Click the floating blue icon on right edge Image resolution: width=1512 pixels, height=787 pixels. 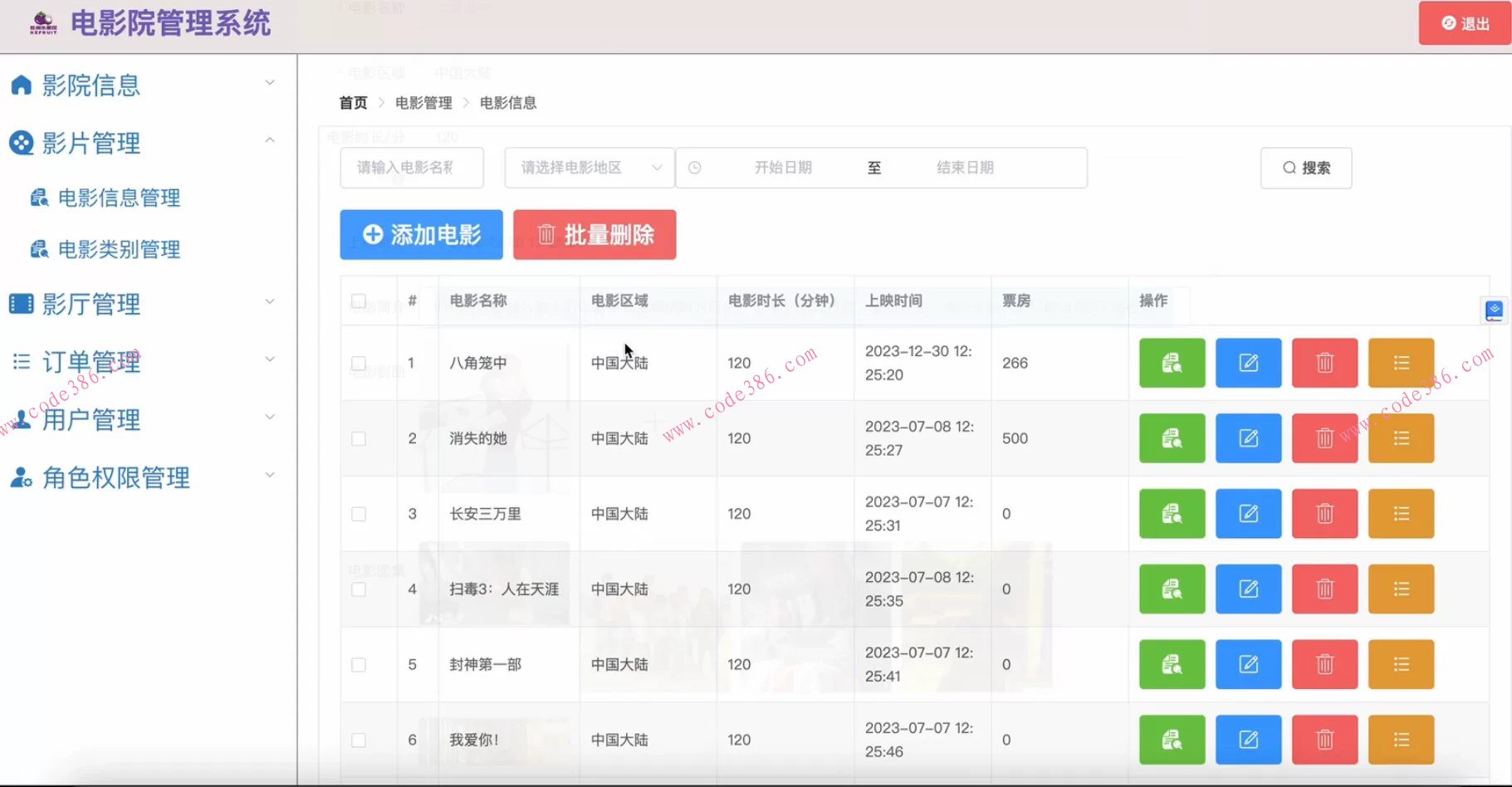pos(1494,310)
